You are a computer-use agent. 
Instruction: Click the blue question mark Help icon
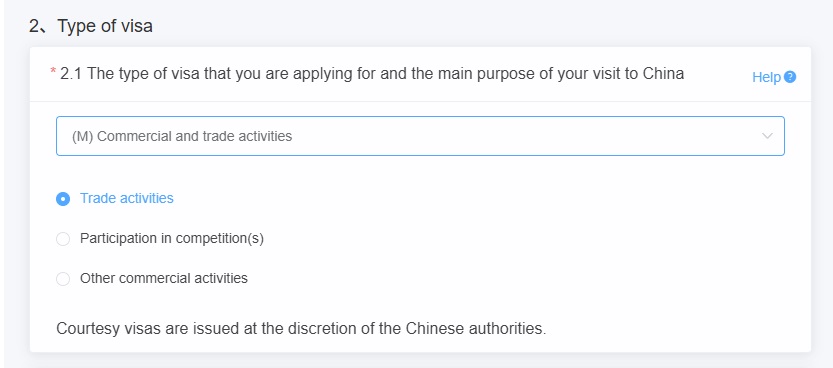pos(790,77)
